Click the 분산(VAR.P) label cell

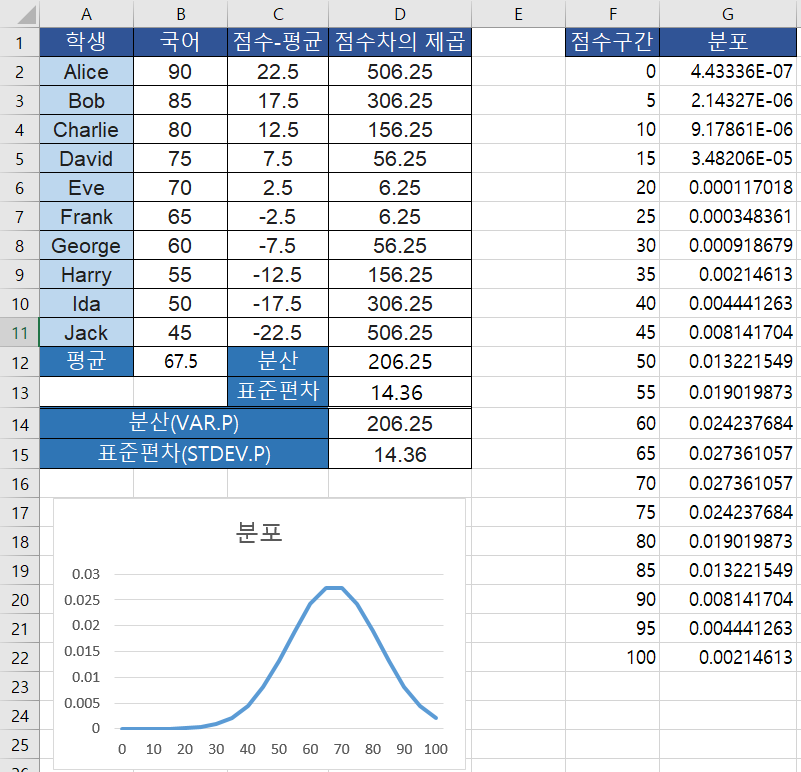pyautogui.click(x=184, y=424)
